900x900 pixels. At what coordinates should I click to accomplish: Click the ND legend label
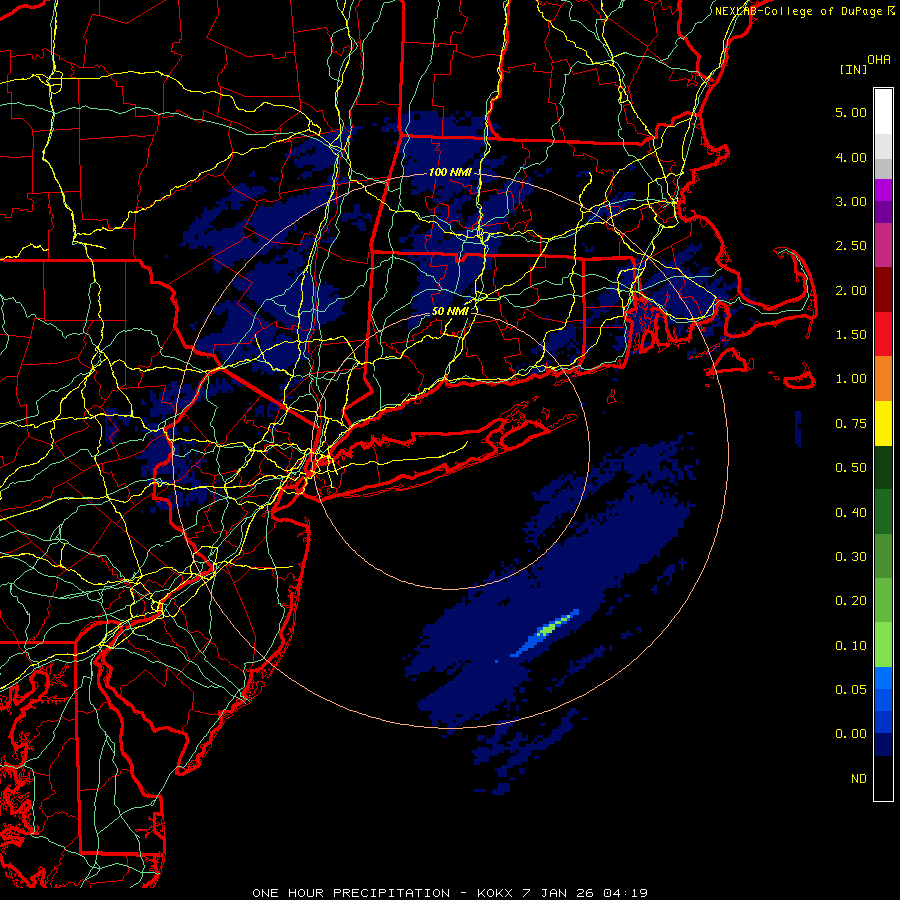[x=859, y=779]
